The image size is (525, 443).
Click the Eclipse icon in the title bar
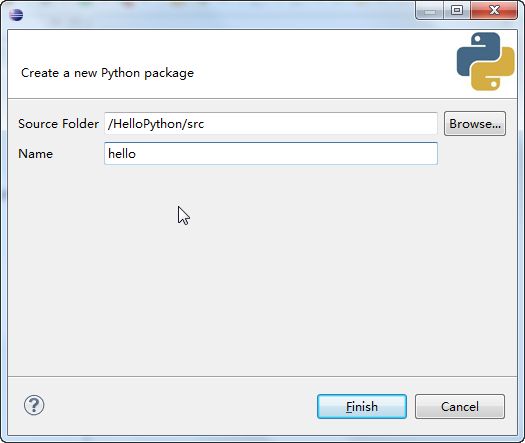(x=16, y=14)
